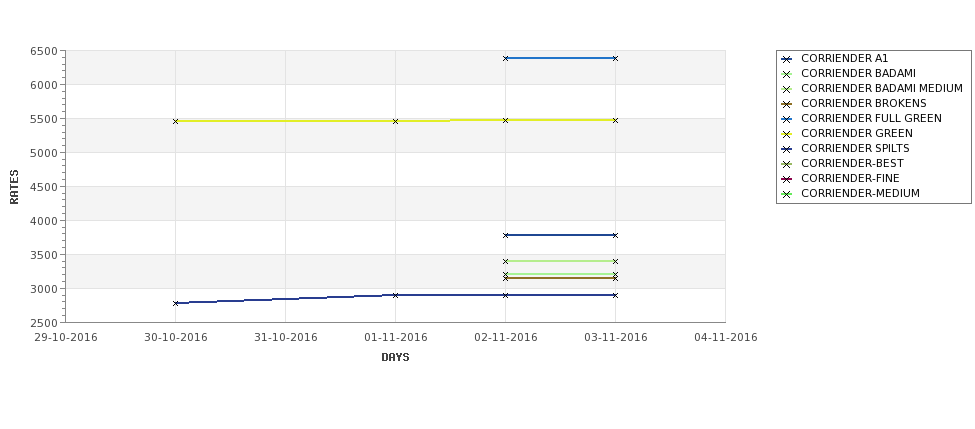Viewport: 975px width, 429px height.
Task: Click the yellow GREEN data point on 01-11-2016
Action: 395,121
